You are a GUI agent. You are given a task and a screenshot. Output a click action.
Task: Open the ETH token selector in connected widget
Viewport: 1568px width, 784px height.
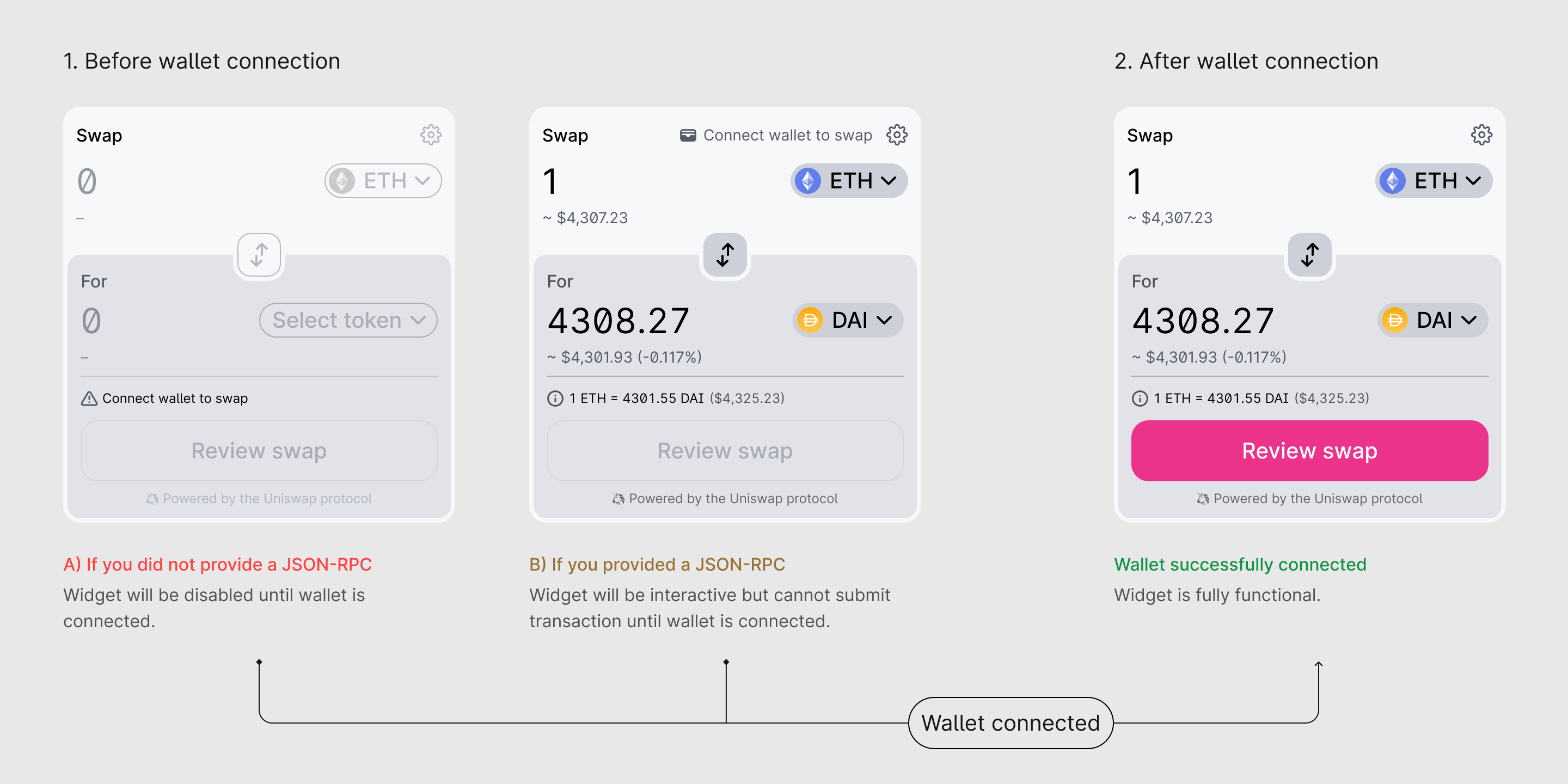pos(1432,180)
